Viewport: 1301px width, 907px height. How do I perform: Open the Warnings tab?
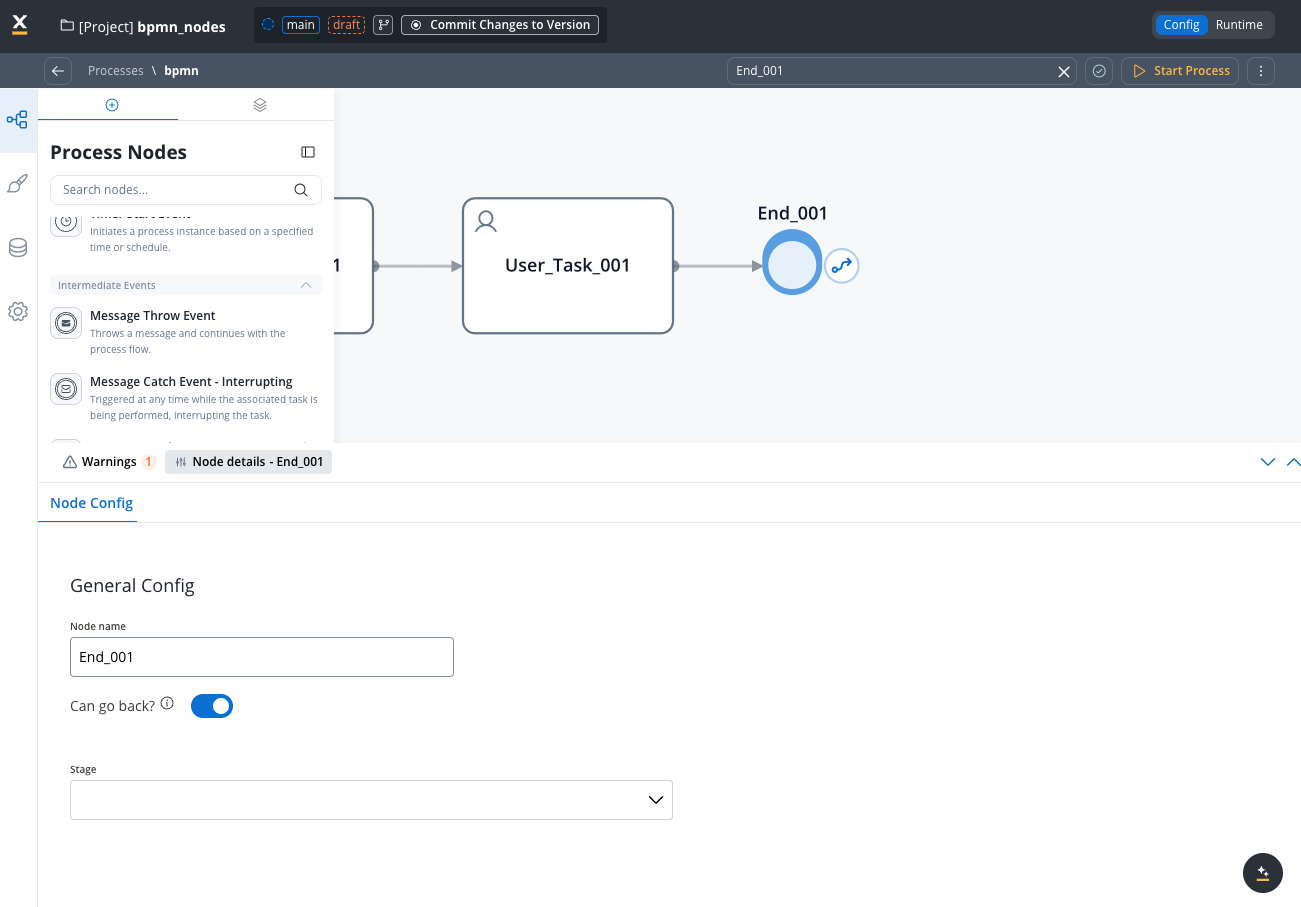tap(108, 462)
